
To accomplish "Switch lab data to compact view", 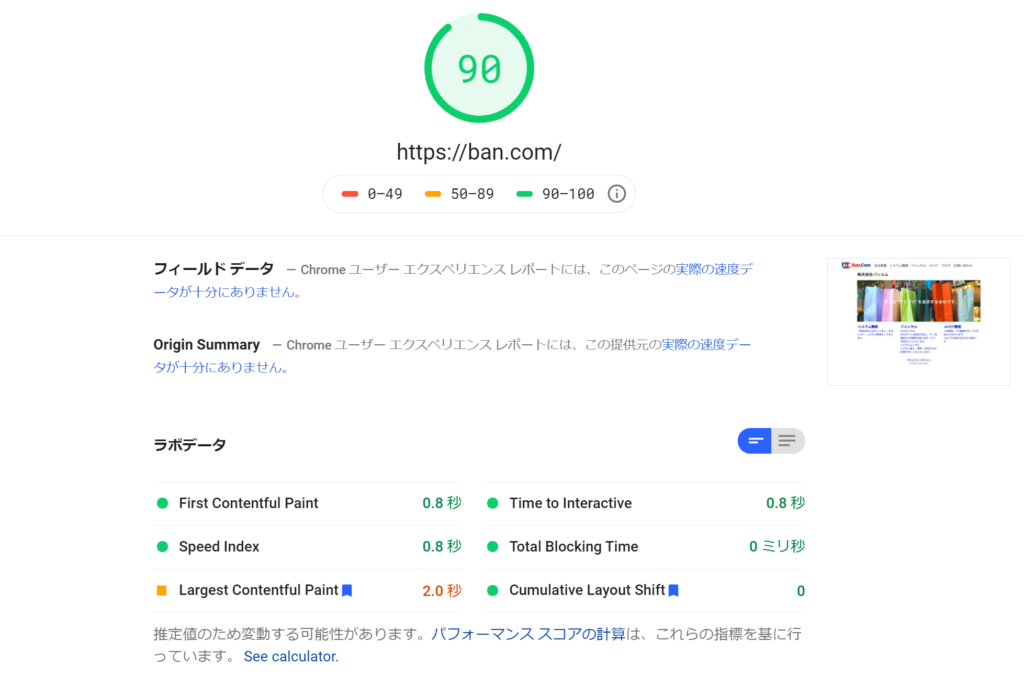I will [755, 441].
